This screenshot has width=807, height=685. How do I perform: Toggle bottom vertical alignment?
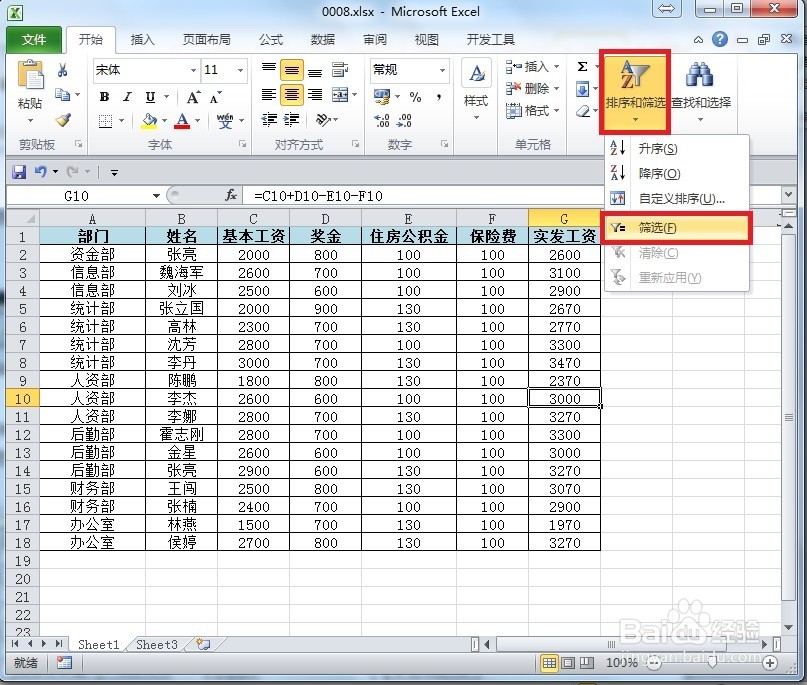point(315,71)
